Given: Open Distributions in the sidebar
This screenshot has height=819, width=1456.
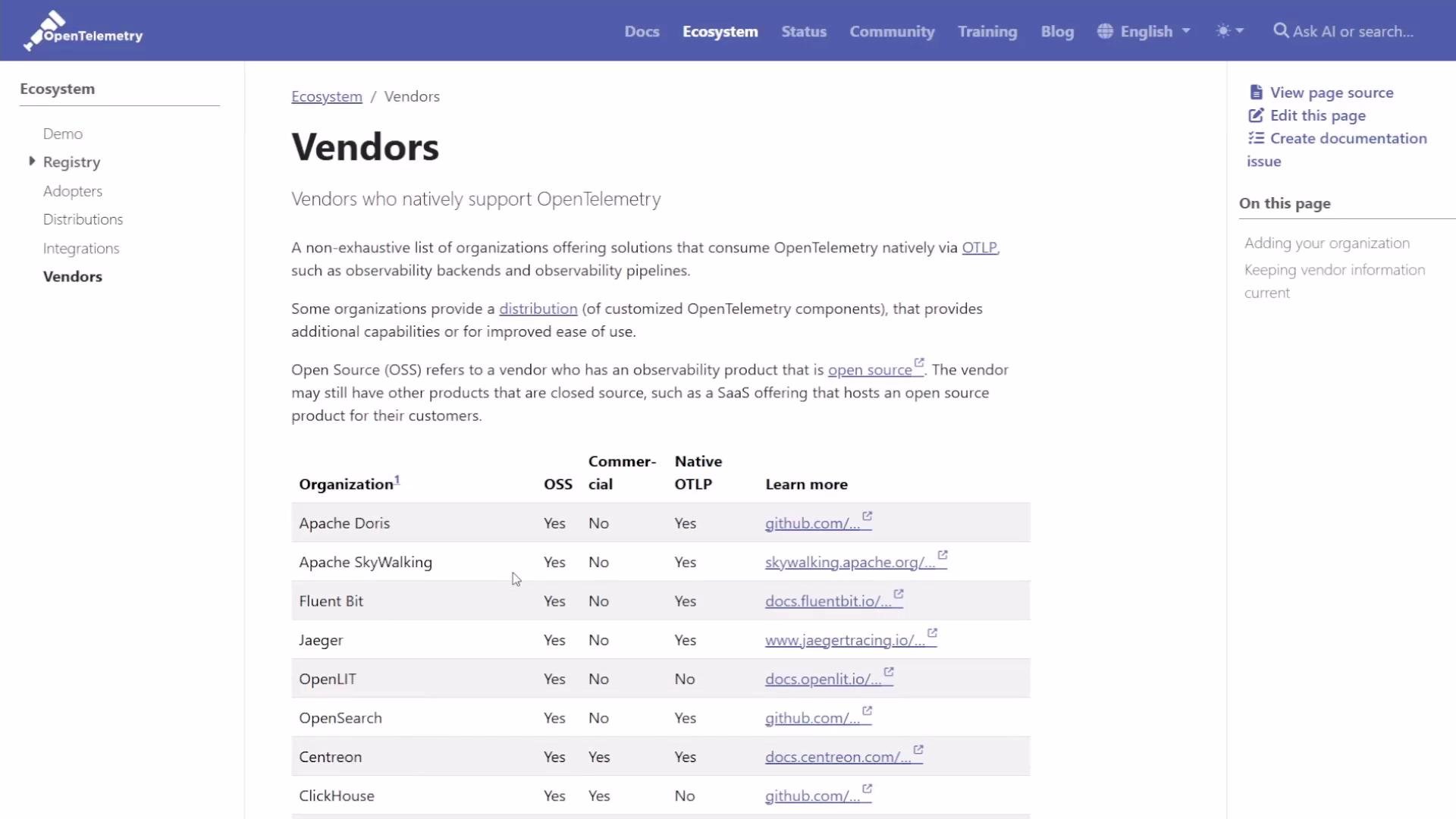Looking at the screenshot, I should point(83,219).
